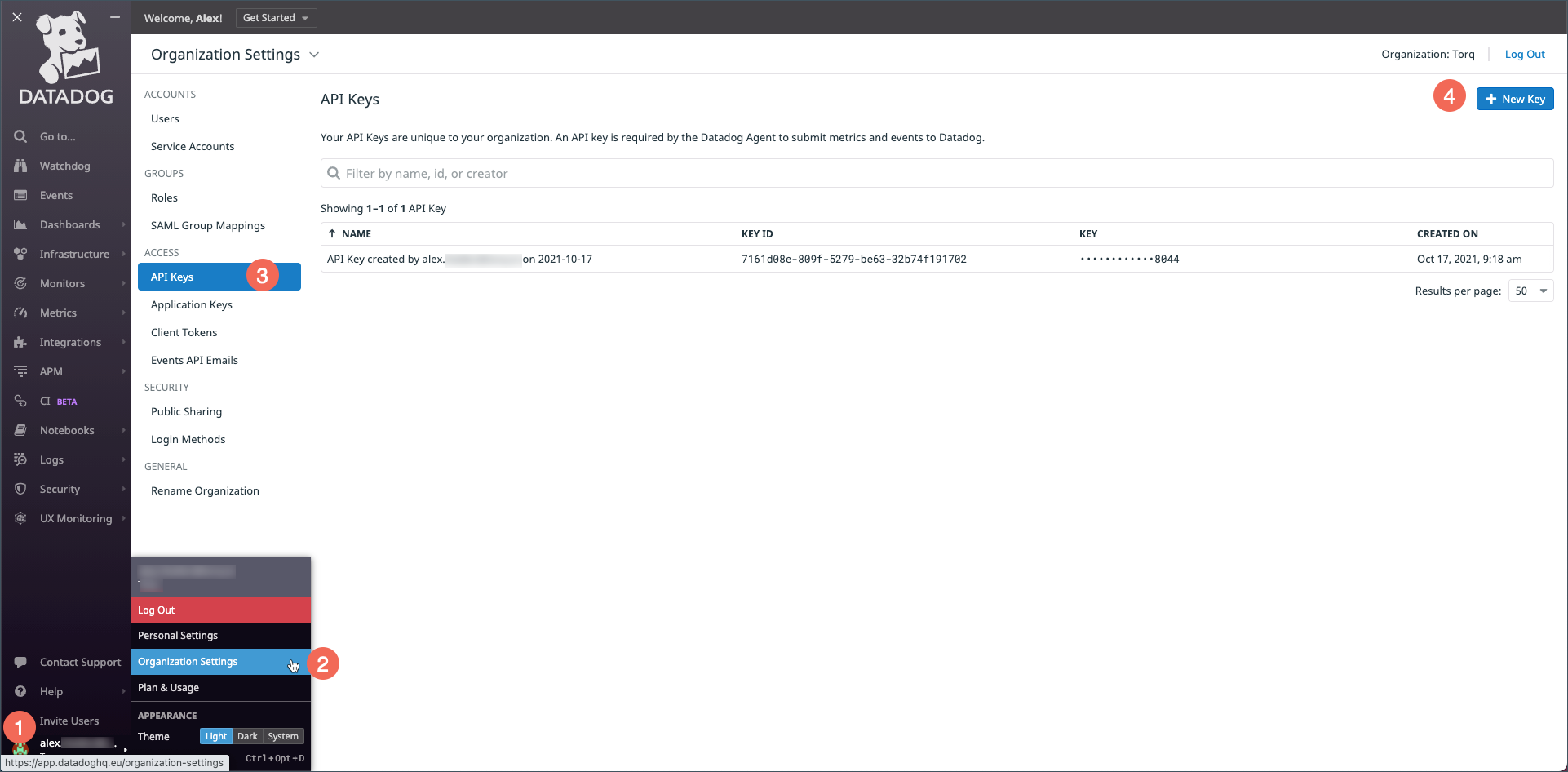Open Users settings page

(165, 118)
